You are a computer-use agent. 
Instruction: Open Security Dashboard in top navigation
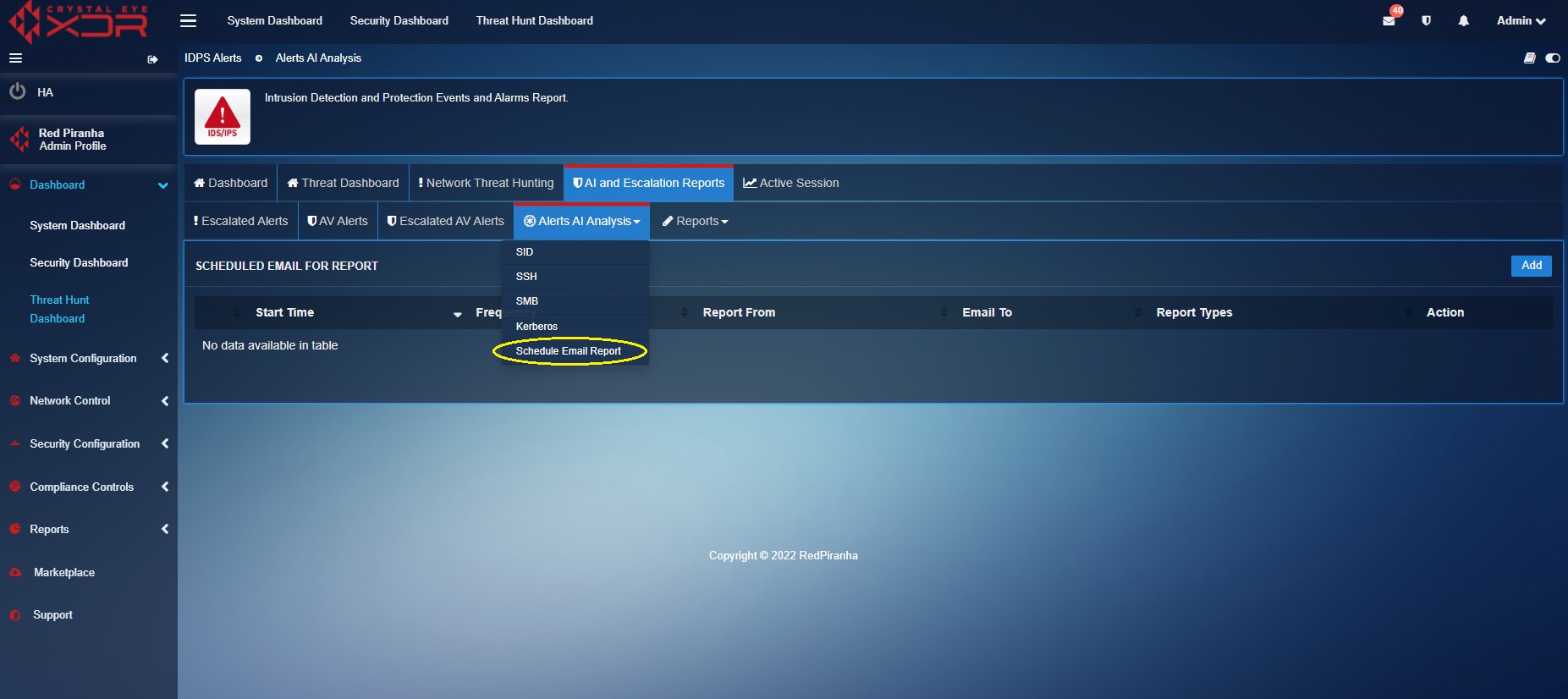(399, 20)
